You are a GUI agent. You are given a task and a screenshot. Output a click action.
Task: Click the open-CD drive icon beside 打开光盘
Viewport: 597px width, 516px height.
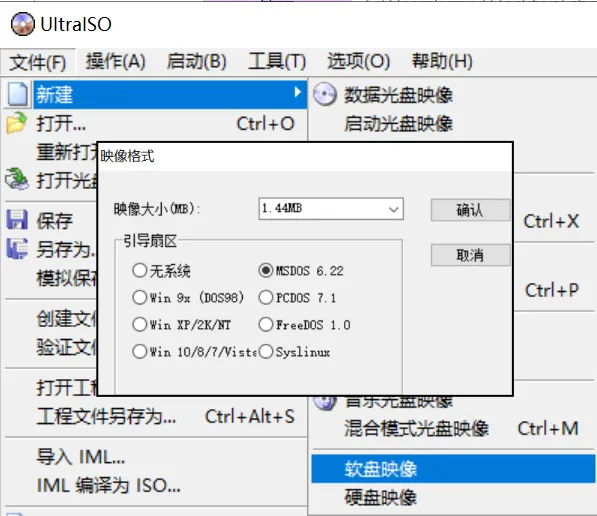coord(17,179)
